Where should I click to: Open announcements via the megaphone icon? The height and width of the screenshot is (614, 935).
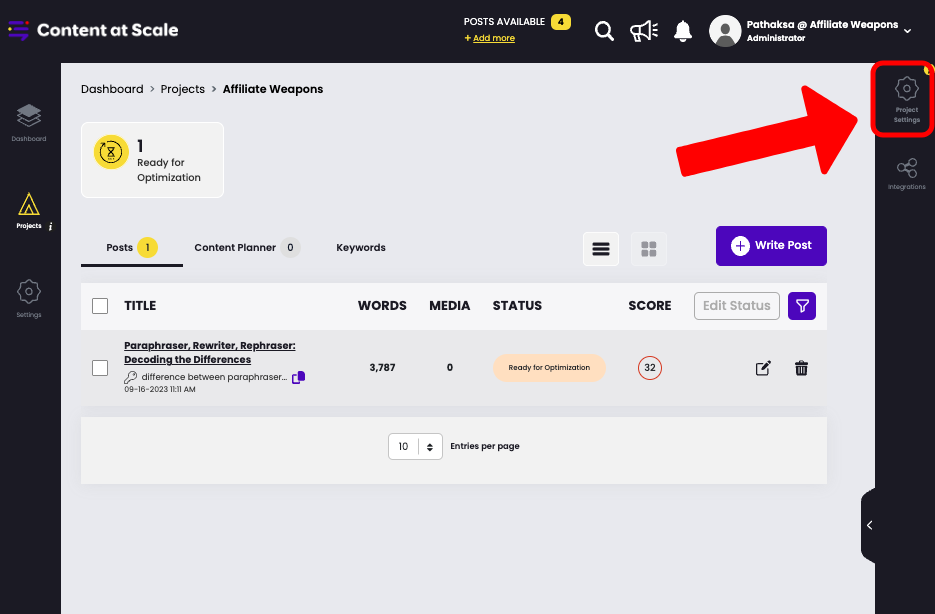click(643, 30)
